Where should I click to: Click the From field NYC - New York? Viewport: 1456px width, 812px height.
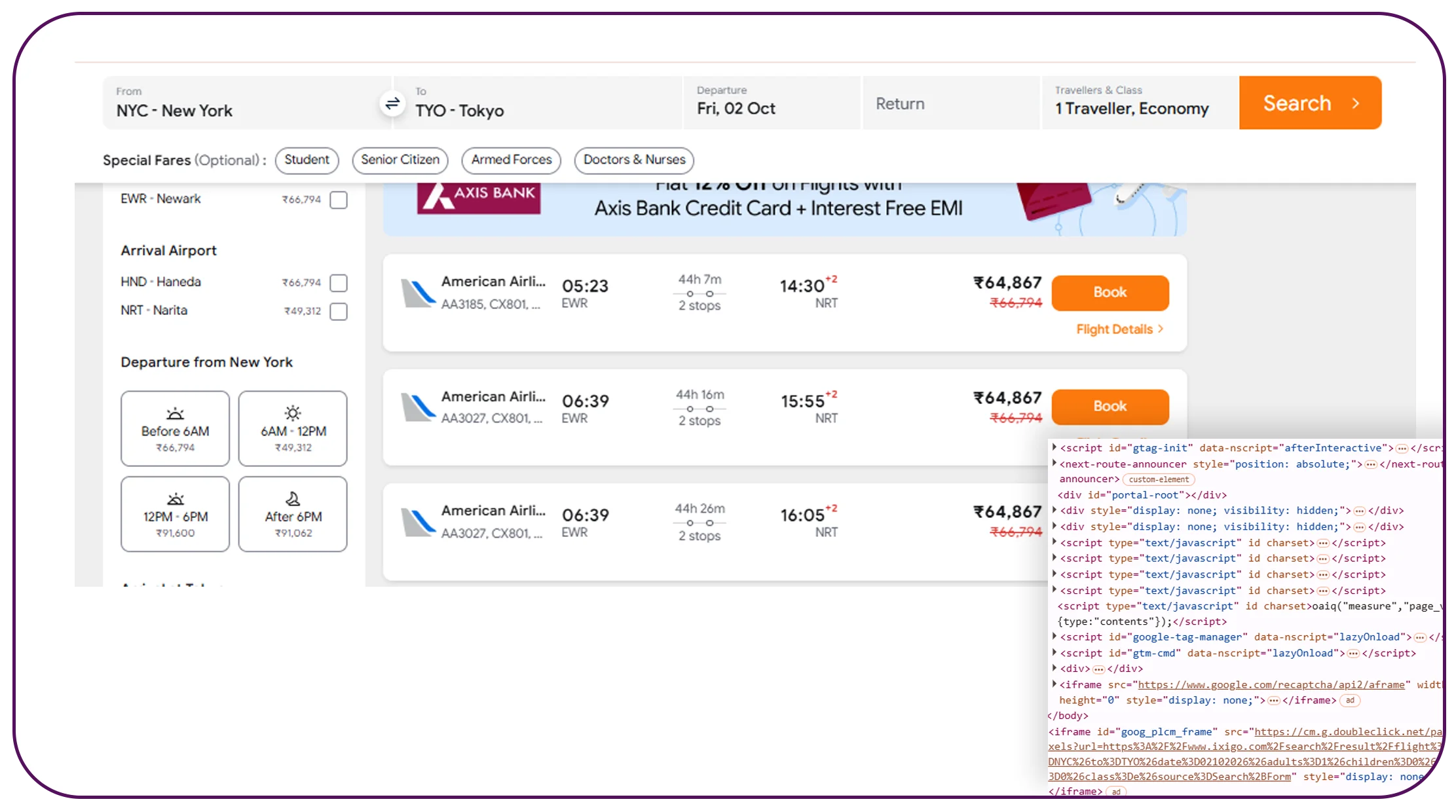247,103
